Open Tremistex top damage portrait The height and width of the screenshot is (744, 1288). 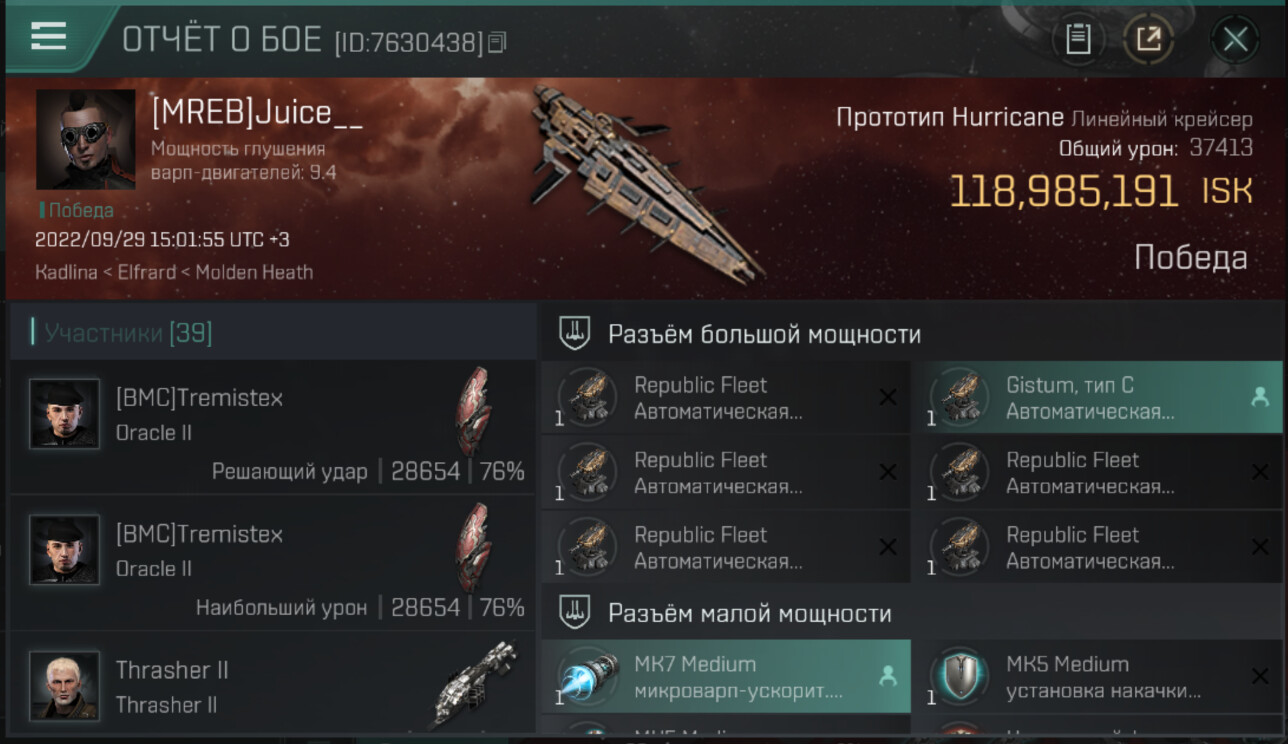(64, 550)
